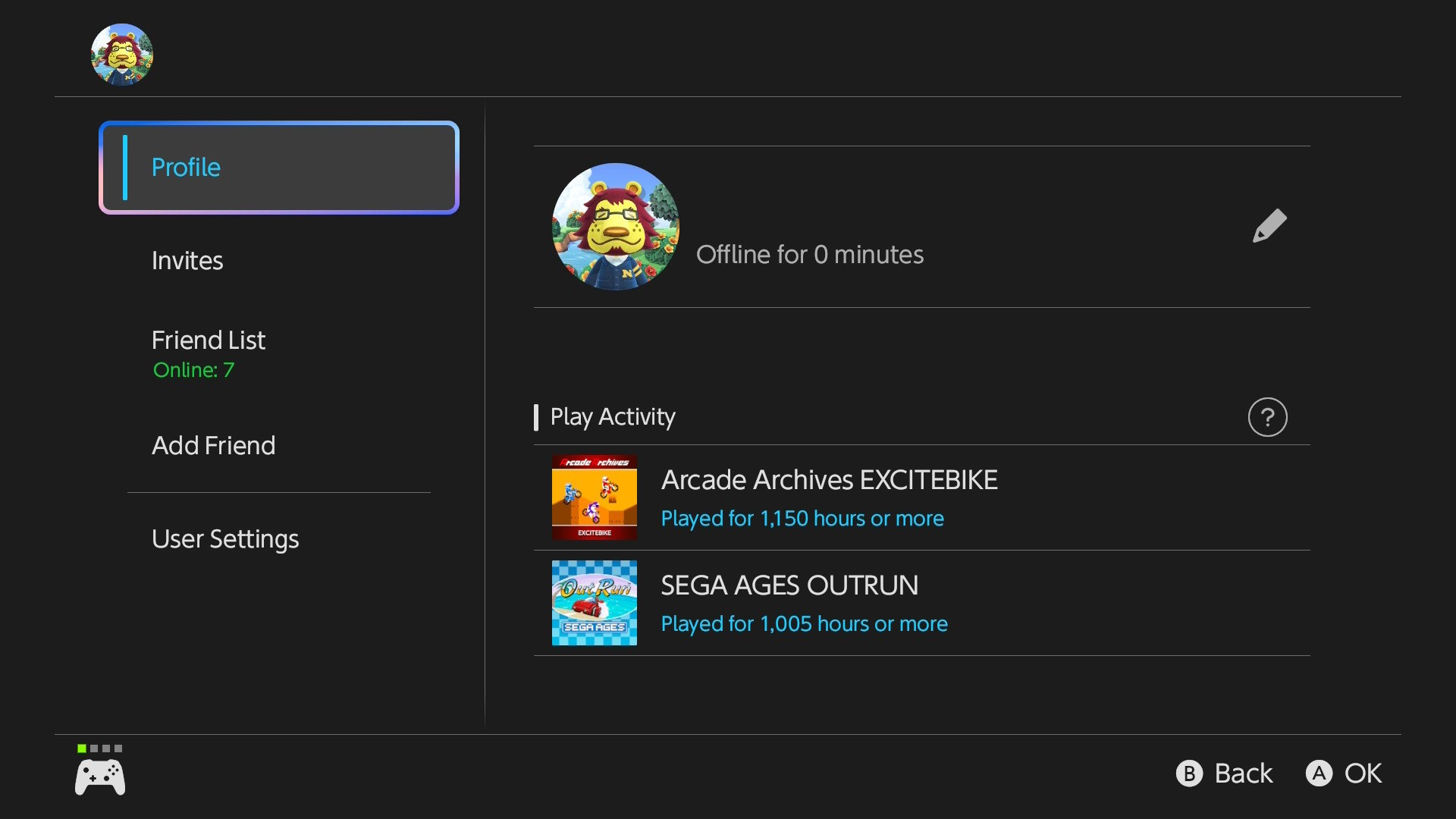Click Played for 1,150 hours or more
Viewport: 1456px width, 819px height.
click(x=802, y=519)
